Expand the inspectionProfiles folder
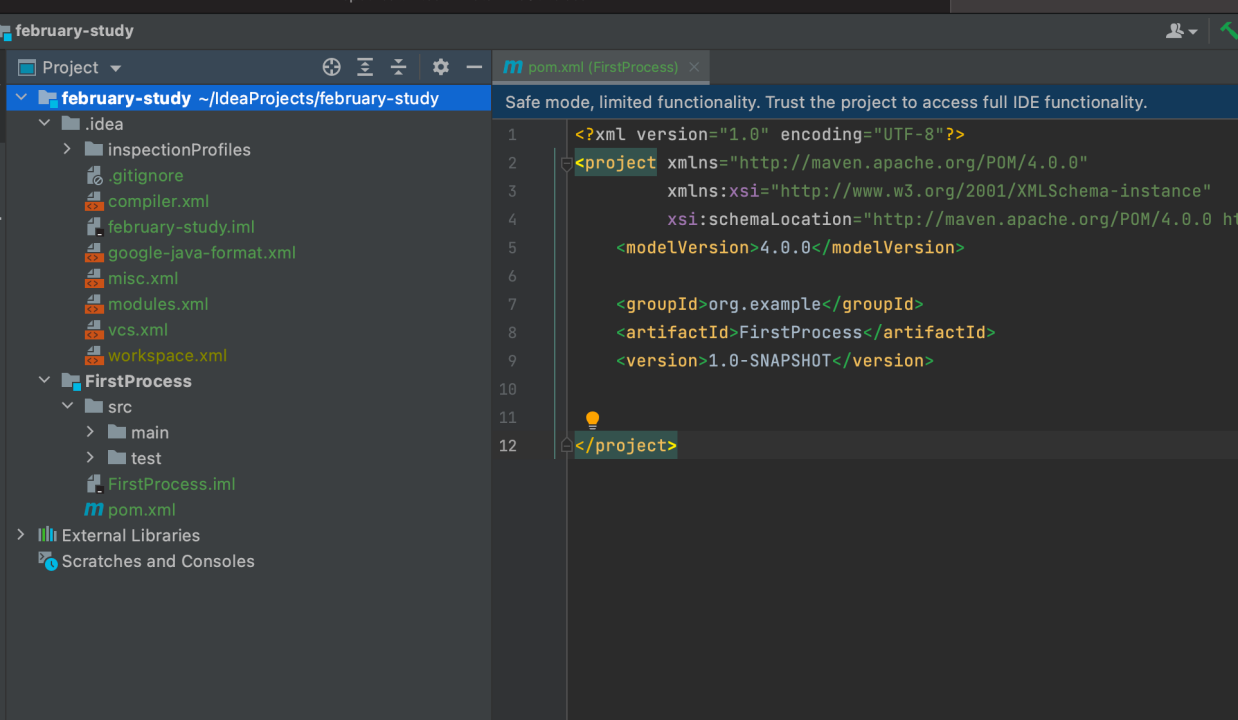Viewport: 1238px width, 720px height. pos(67,149)
